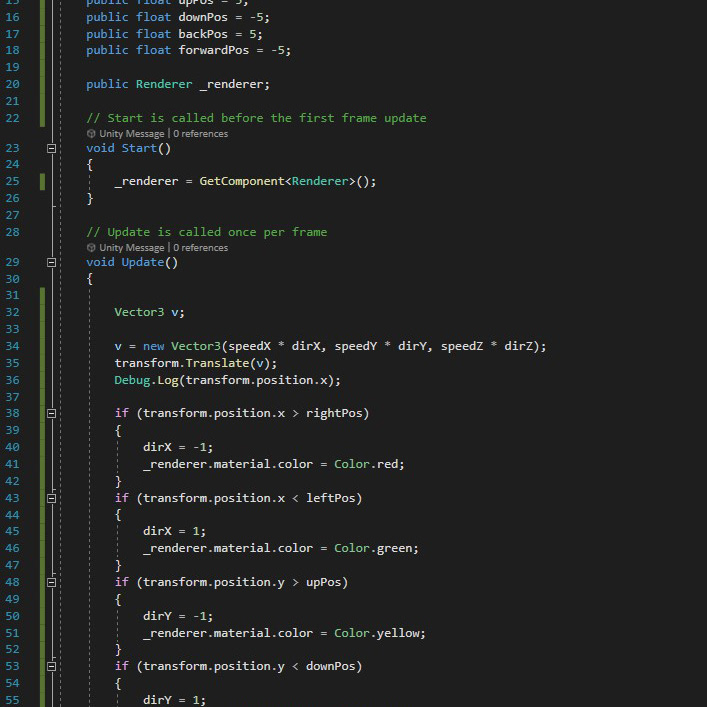Screen dimensions: 707x707
Task: Click '_renderer' field name on line 20
Action: click(231, 84)
